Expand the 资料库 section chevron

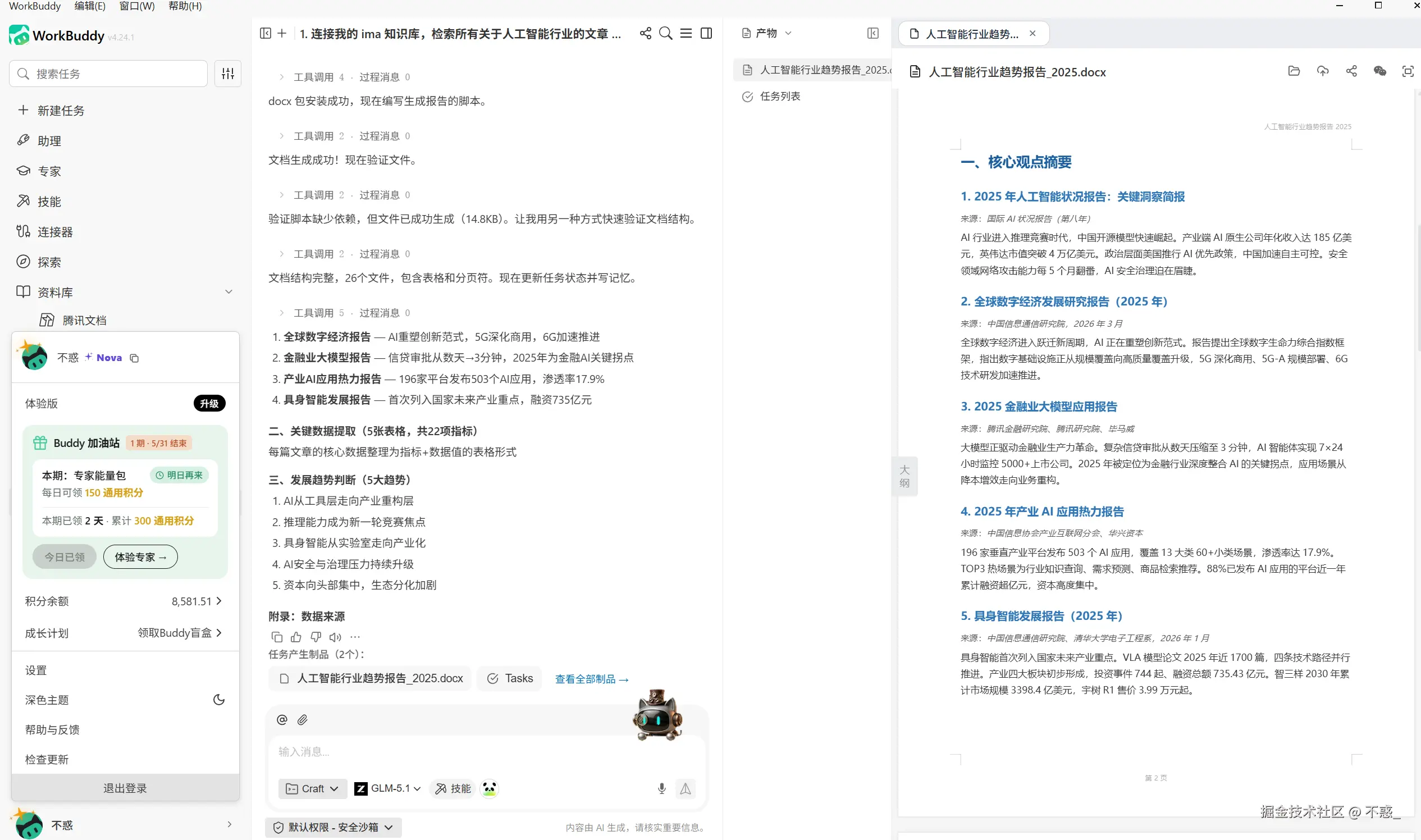pyautogui.click(x=229, y=292)
